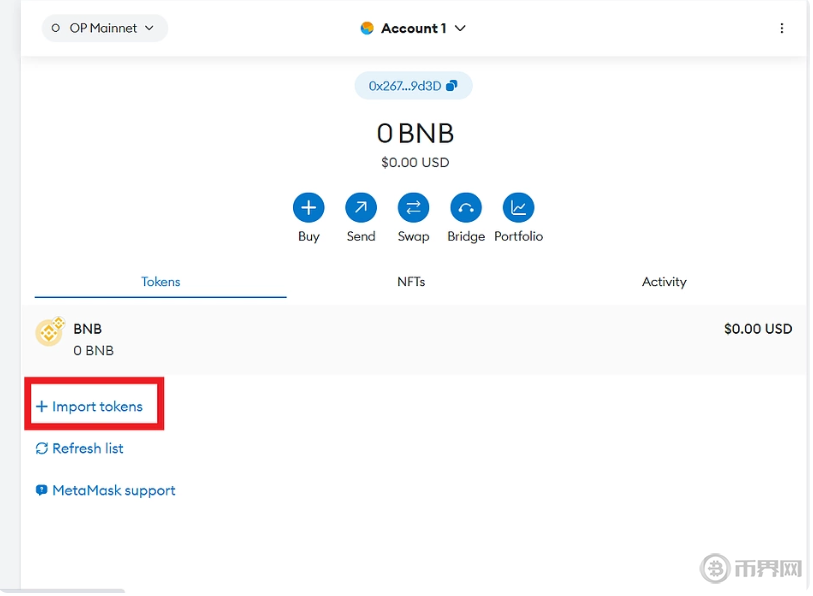Expand the OP Mainnet network dropdown
This screenshot has width=813, height=596.
(x=104, y=29)
